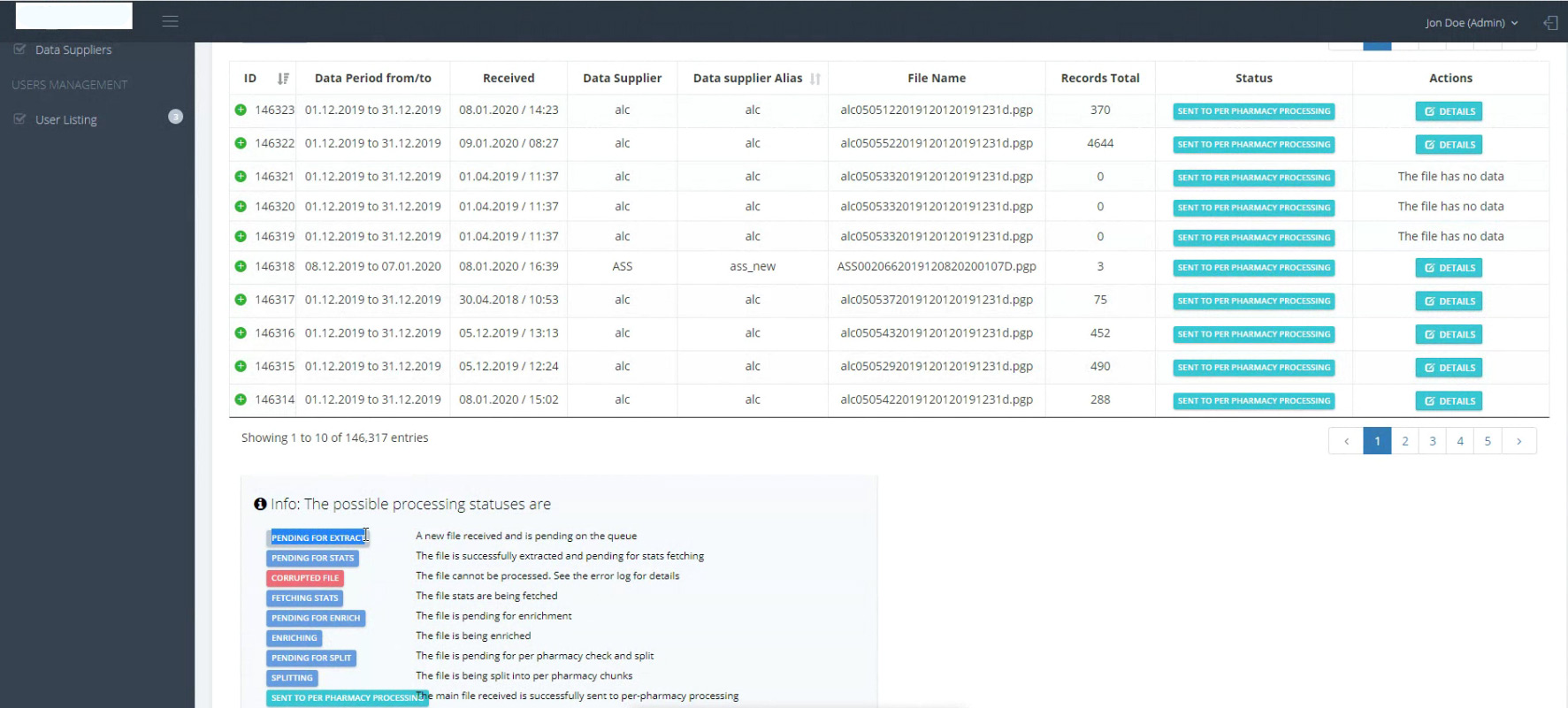Expand row 146317 with the green plus
1568x708 pixels.
241,300
